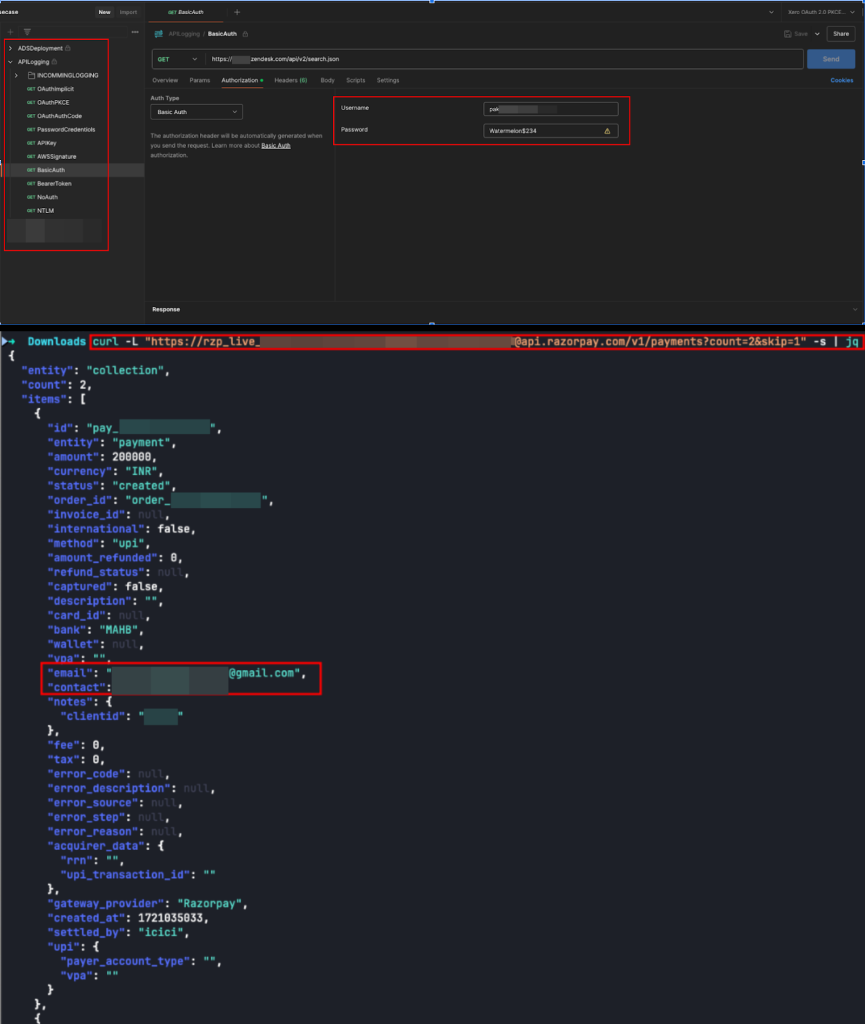Open the Scripts tab

coord(356,80)
